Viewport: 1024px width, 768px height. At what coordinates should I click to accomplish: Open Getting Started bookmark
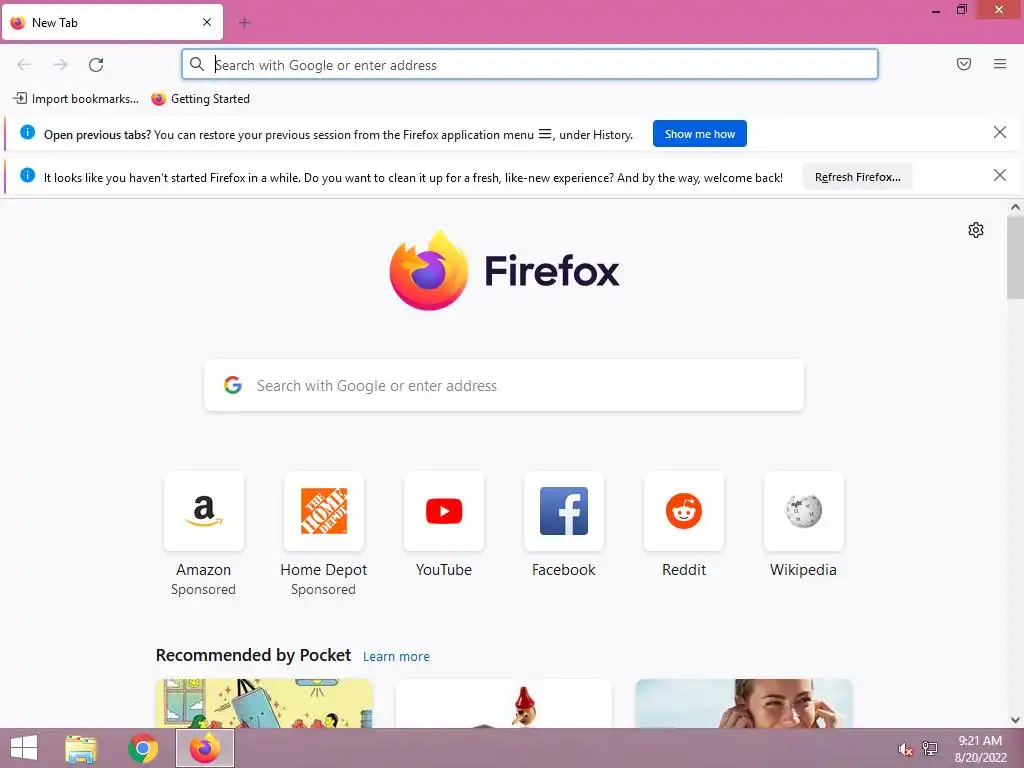(200, 99)
